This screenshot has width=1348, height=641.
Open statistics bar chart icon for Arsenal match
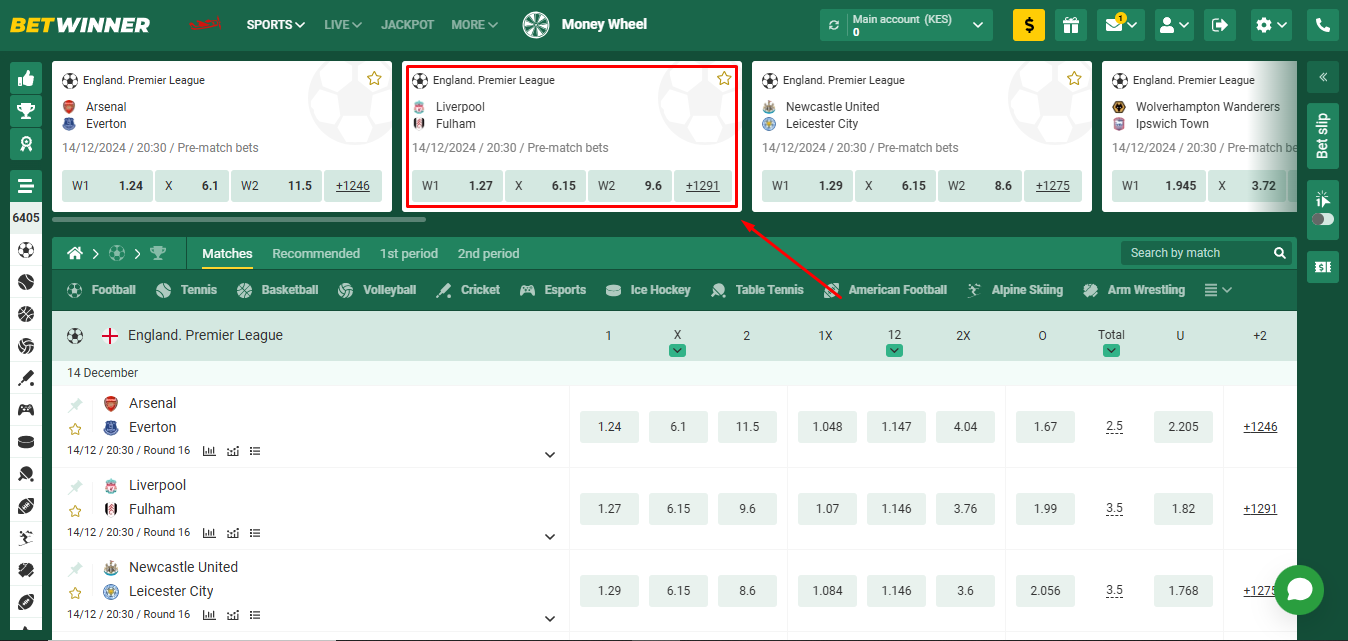(x=209, y=451)
